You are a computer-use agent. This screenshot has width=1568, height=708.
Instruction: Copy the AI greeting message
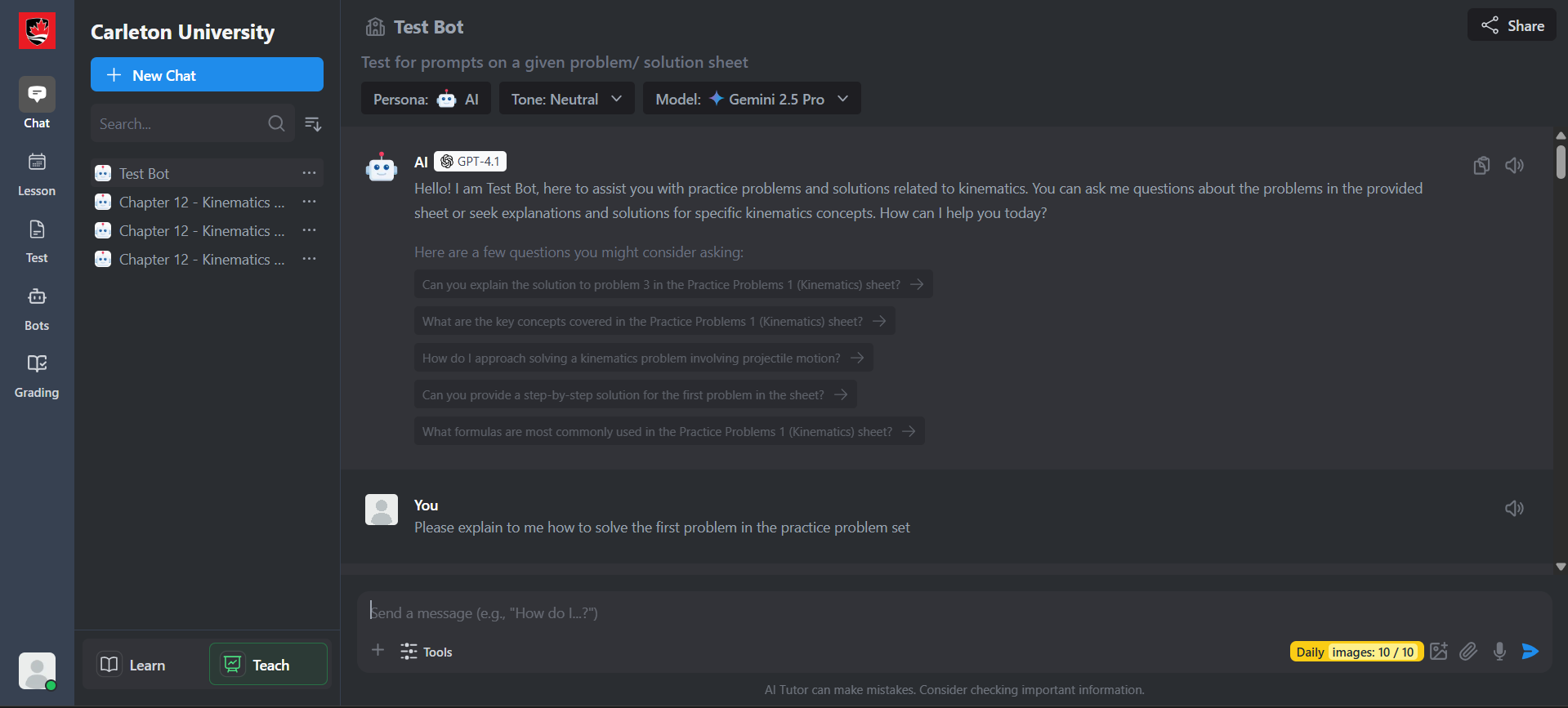tap(1481, 166)
